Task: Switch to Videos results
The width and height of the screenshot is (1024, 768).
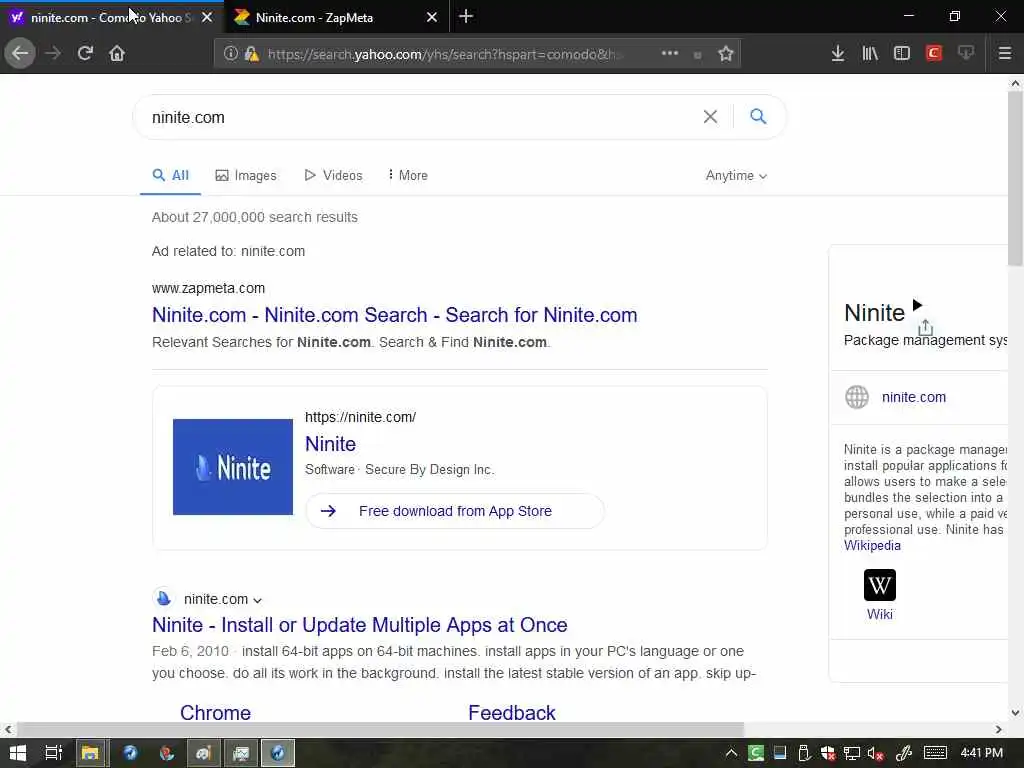Action: coord(333,176)
